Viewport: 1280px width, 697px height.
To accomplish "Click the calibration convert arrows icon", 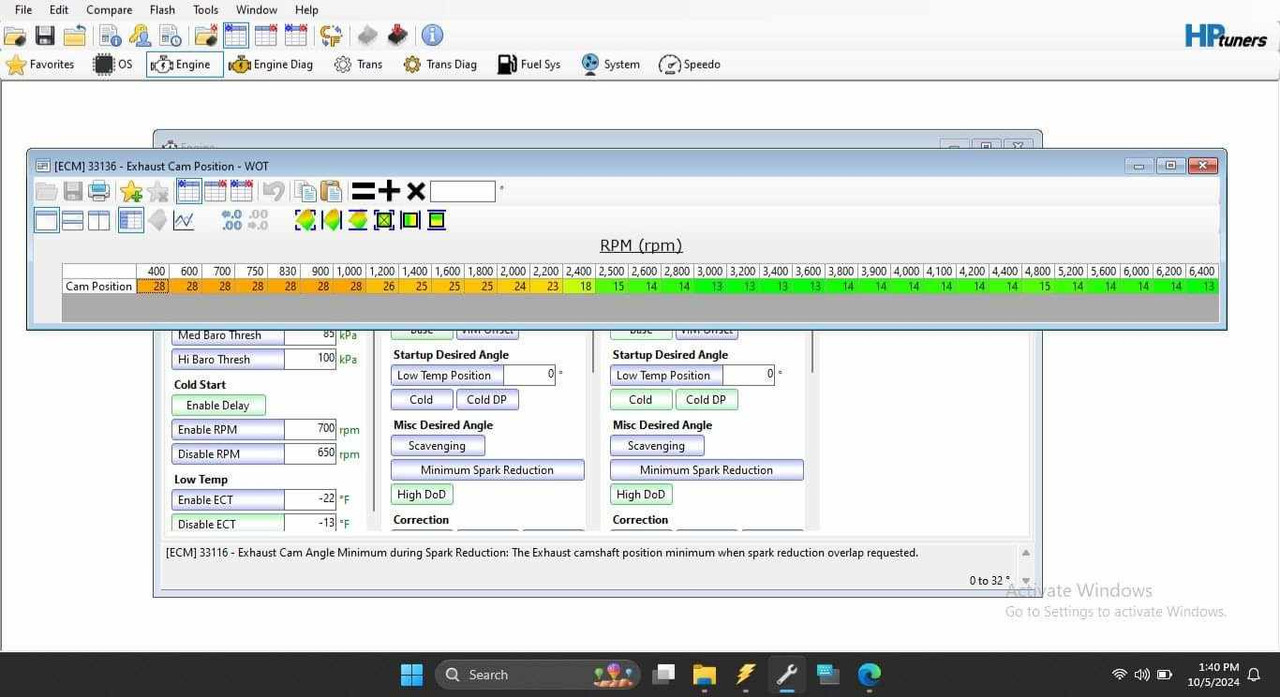I will (x=331, y=36).
